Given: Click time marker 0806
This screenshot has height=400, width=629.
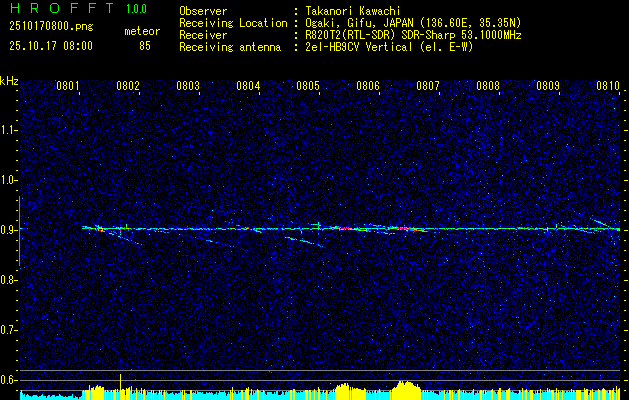Looking at the screenshot, I should point(368,86).
